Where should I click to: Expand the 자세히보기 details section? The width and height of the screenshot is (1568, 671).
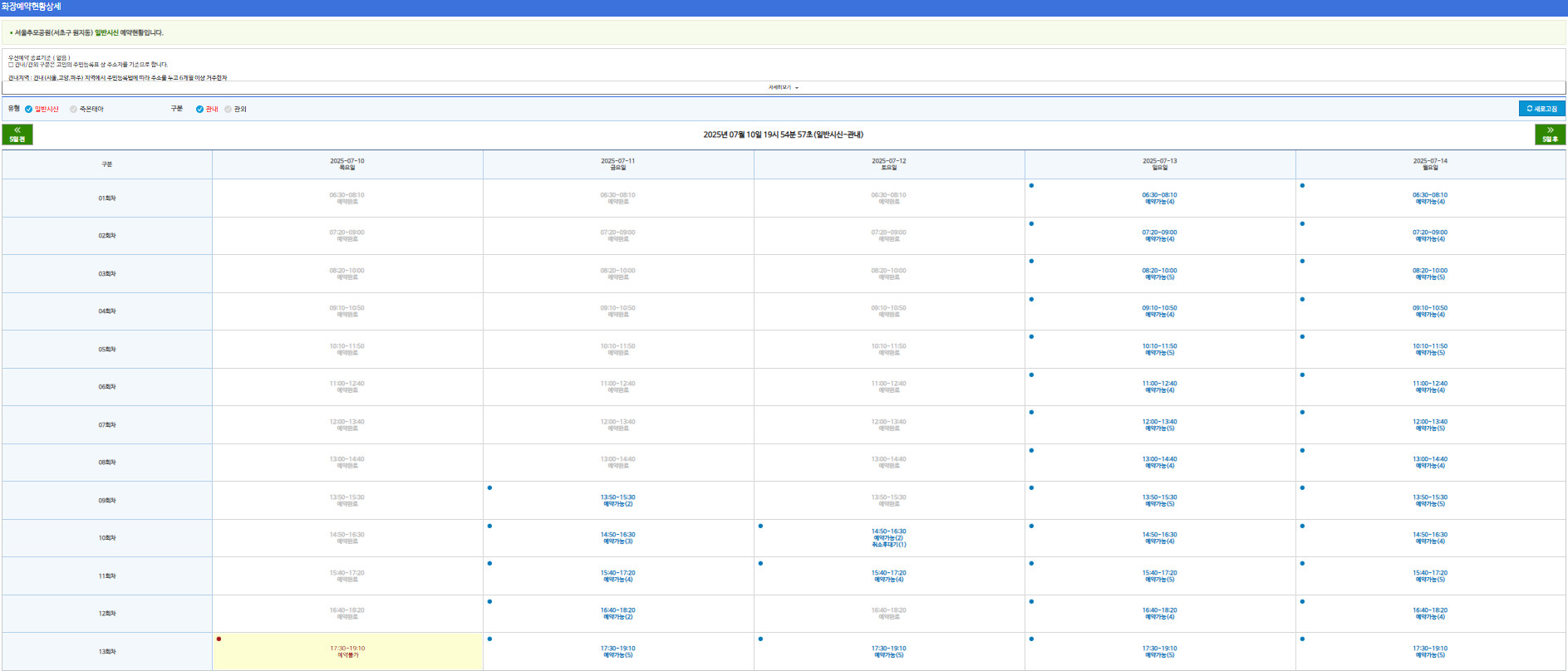783,87
